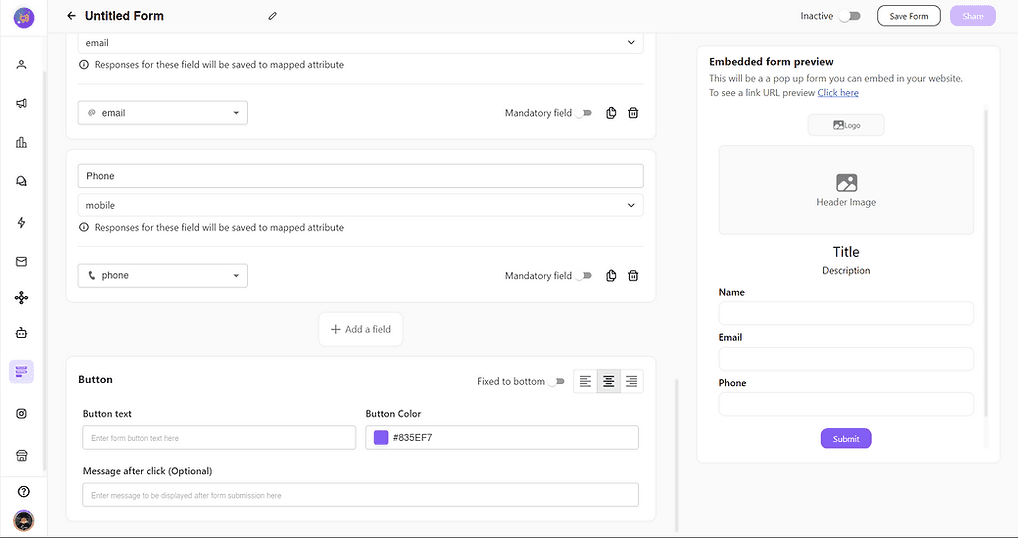Click the pencil icon to rename the form
This screenshot has width=1018, height=538.
pos(273,16)
